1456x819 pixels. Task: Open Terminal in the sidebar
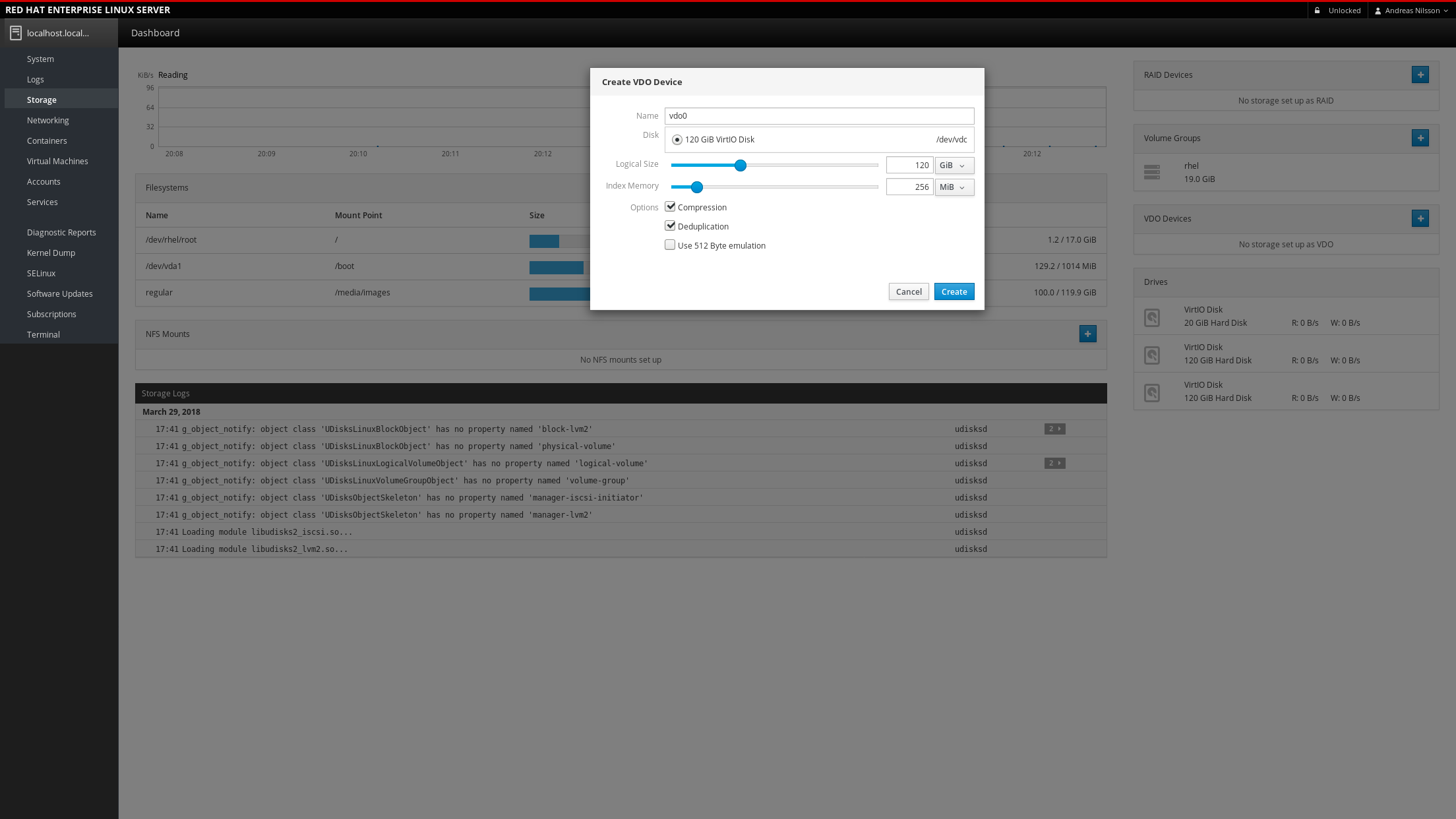coord(43,334)
